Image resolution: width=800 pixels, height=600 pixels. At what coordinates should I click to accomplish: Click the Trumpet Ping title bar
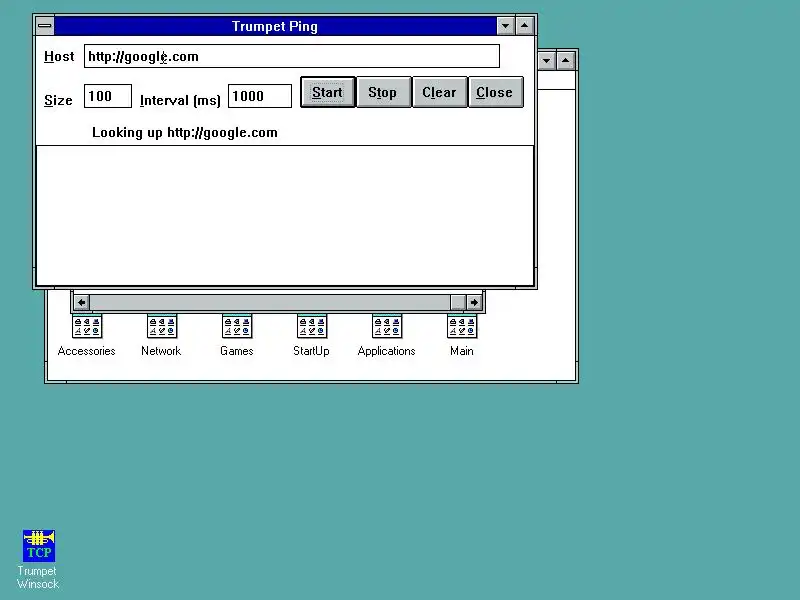[275, 26]
